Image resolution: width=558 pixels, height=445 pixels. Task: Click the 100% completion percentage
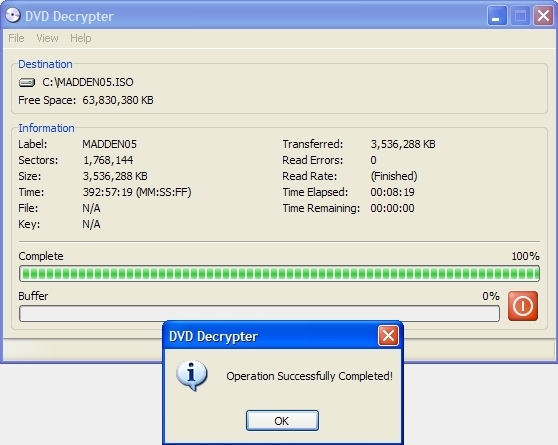click(525, 256)
